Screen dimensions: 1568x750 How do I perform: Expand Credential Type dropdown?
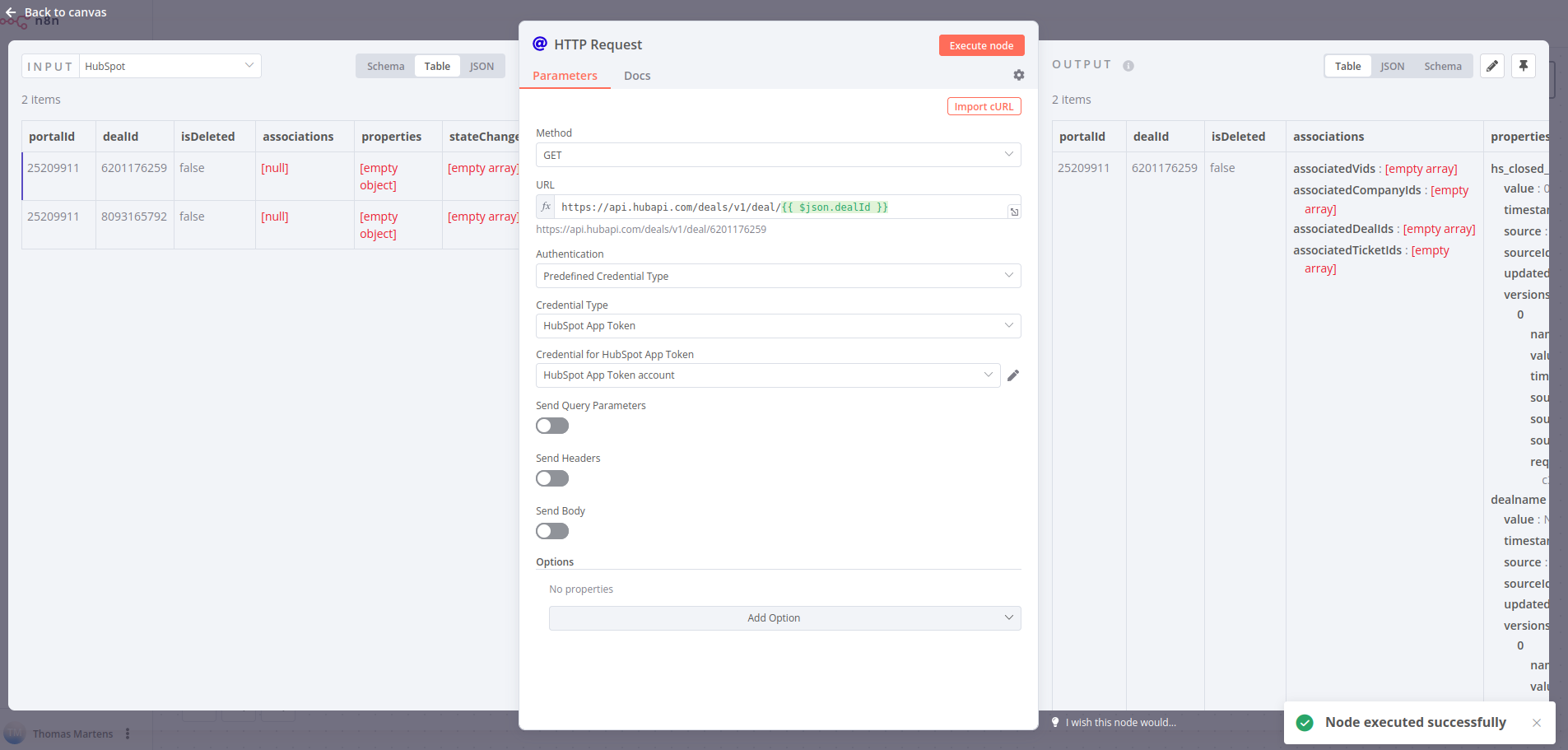pyautogui.click(x=779, y=326)
